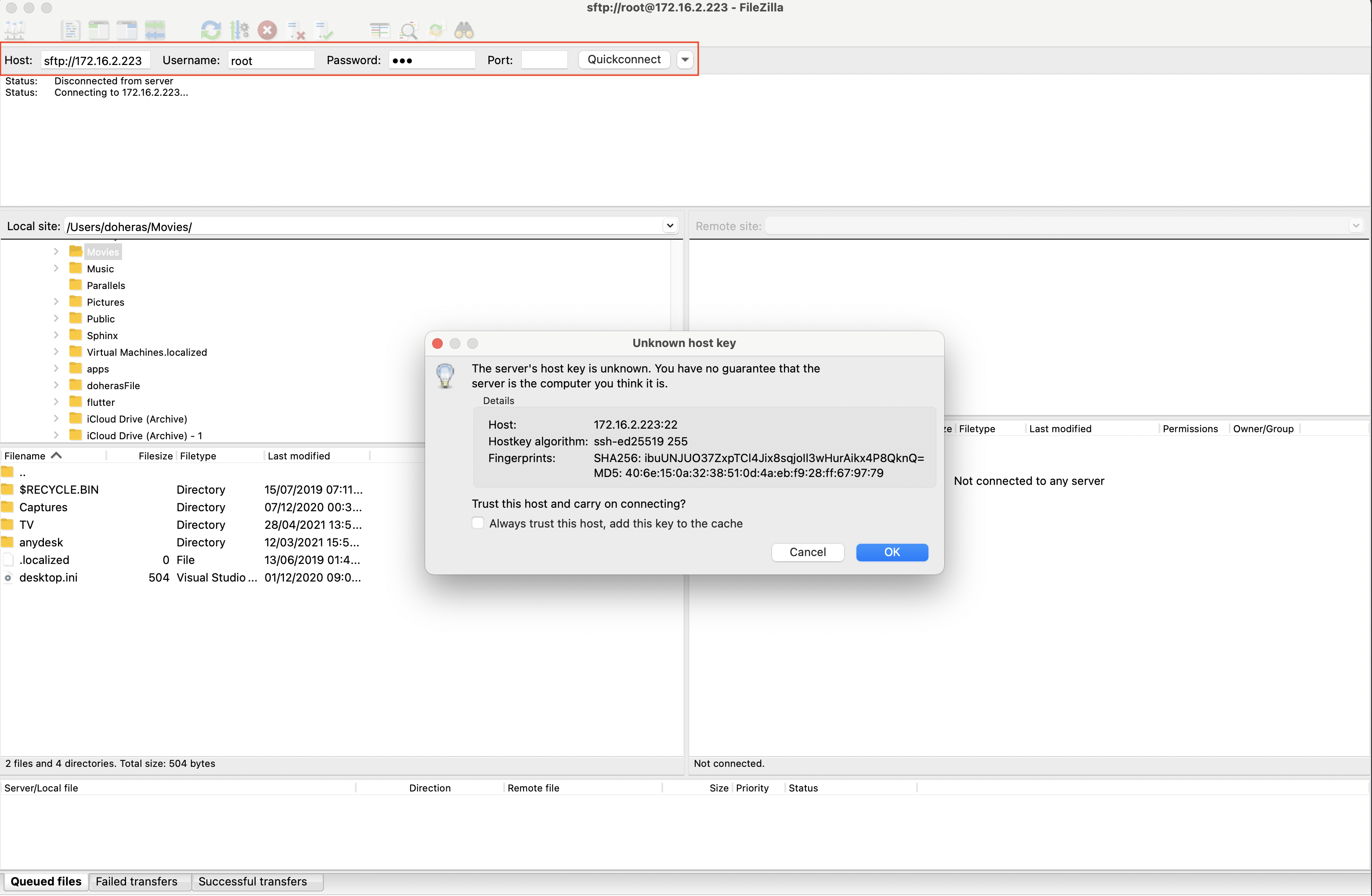The image size is (1372, 896).
Task: Expand the Sphinx folder node
Action: [x=56, y=335]
